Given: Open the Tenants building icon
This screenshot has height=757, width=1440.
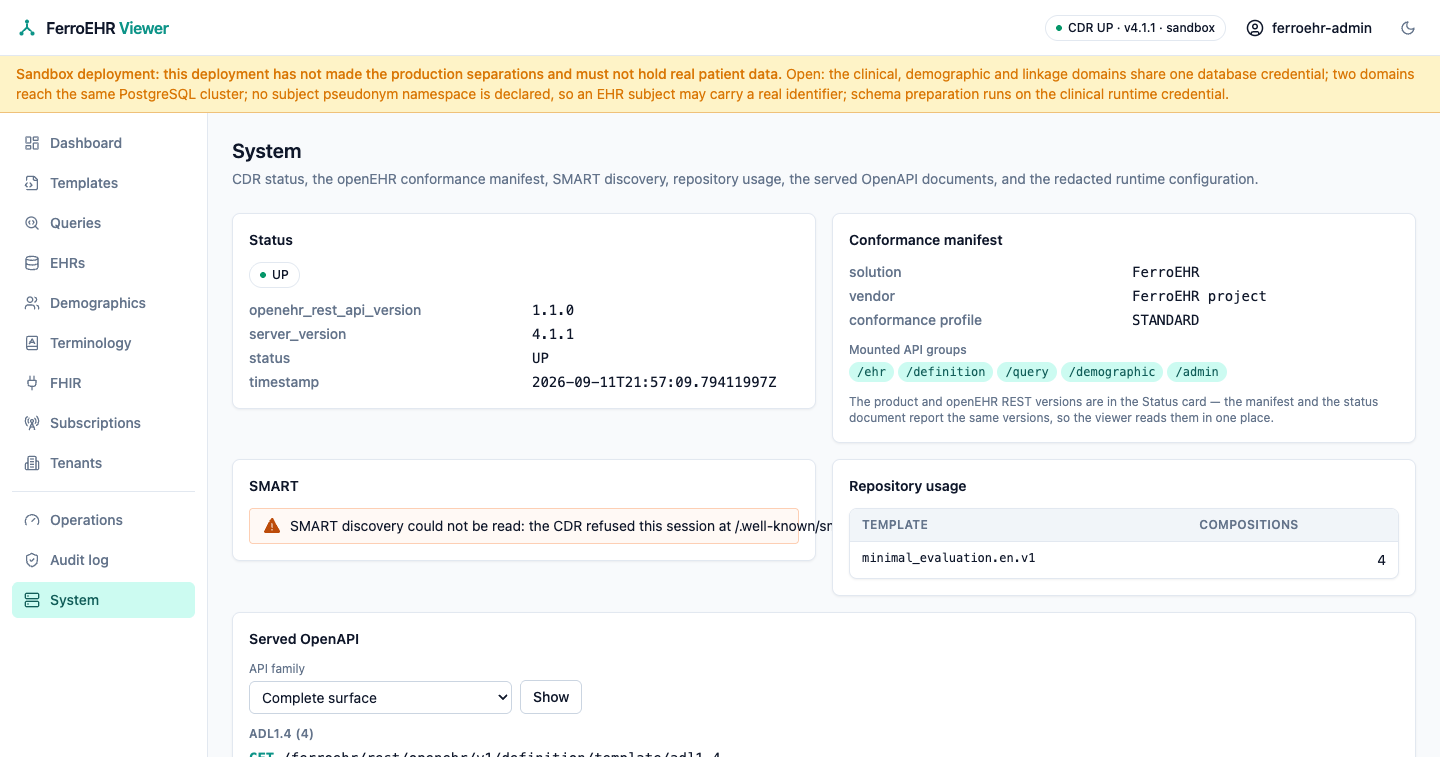Looking at the screenshot, I should tap(32, 463).
